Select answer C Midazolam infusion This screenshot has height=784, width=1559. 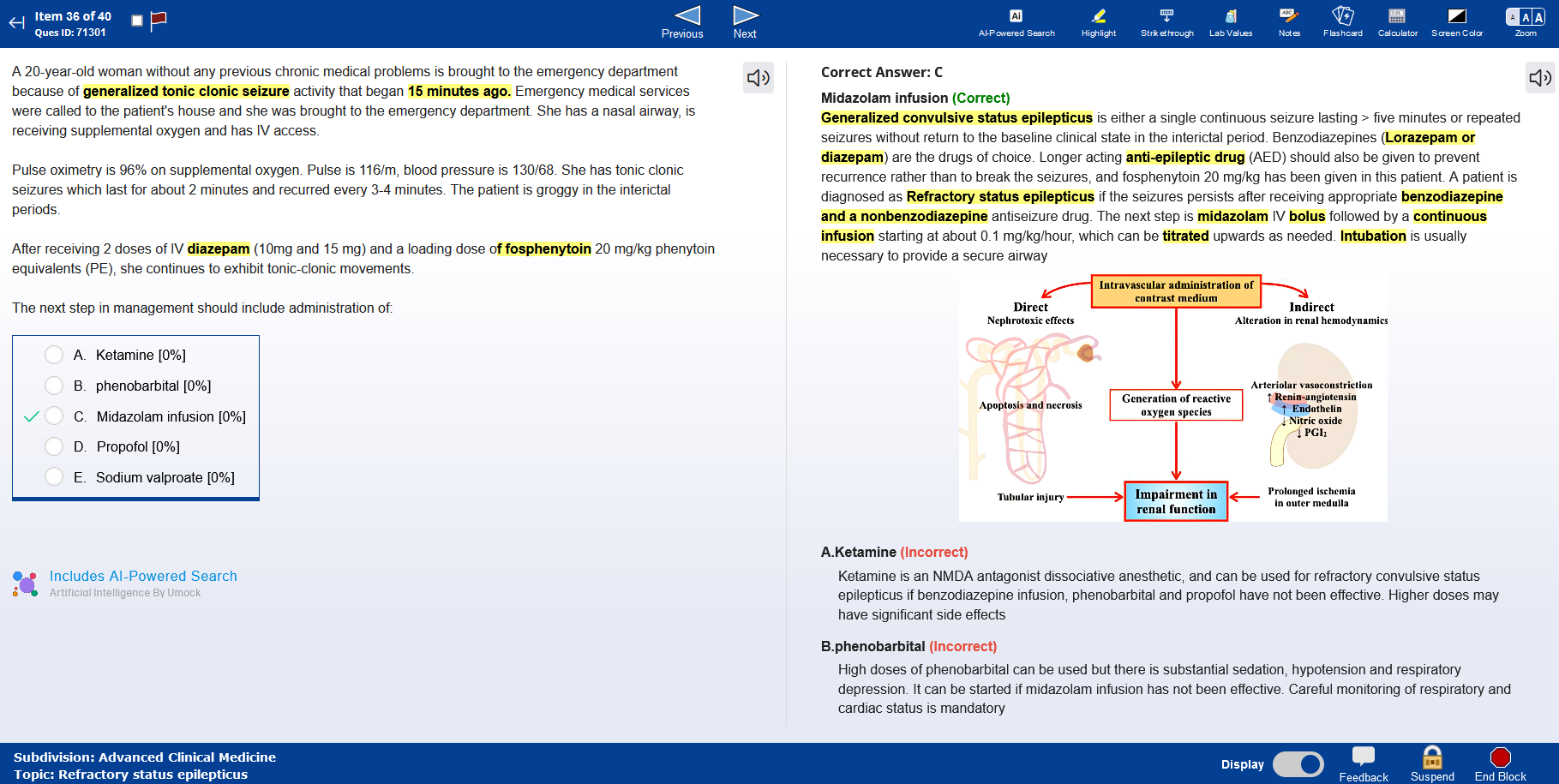tap(54, 416)
